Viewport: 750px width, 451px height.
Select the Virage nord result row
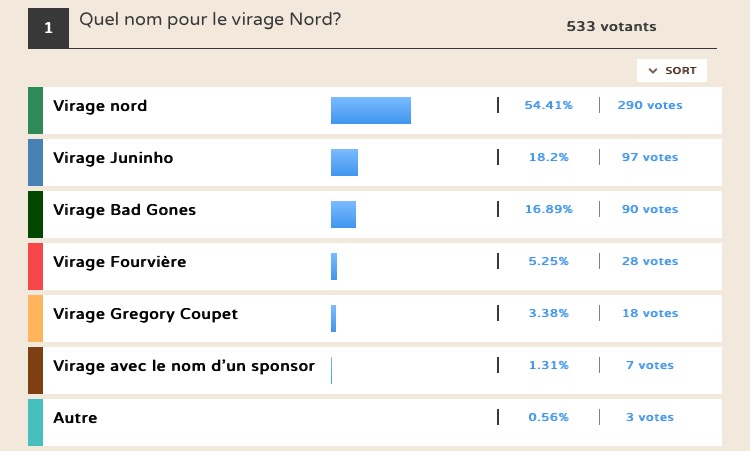click(375, 110)
